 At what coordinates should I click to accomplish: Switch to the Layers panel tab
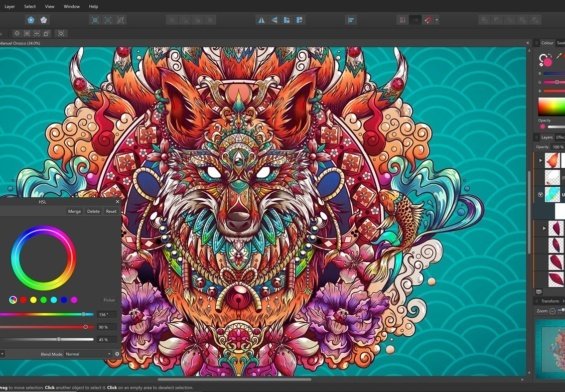point(547,138)
